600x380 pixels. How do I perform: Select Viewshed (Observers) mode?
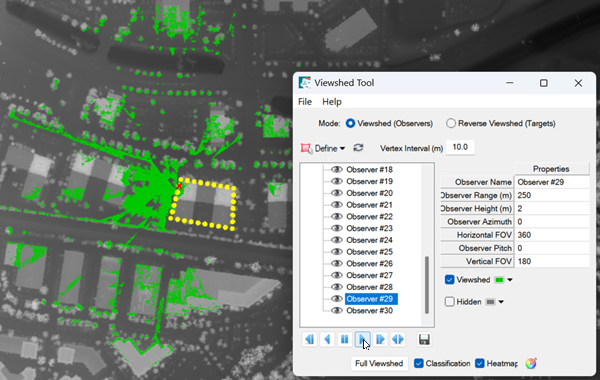pyautogui.click(x=350, y=123)
